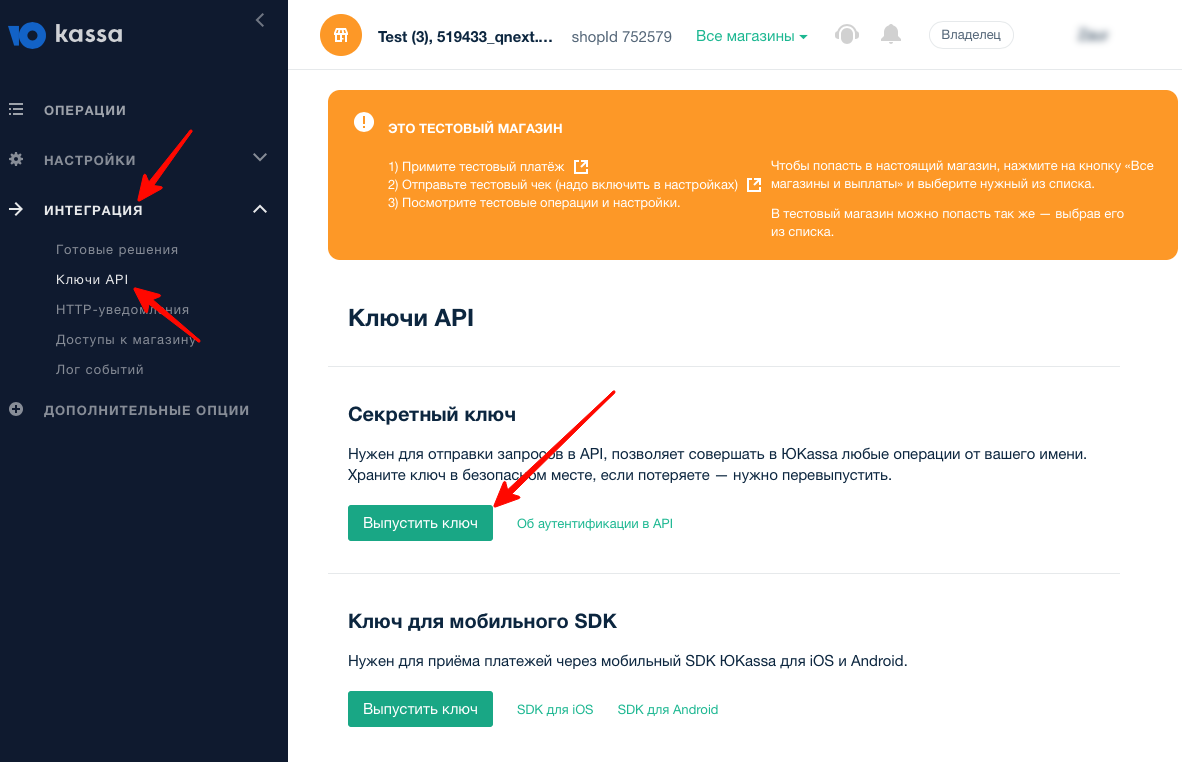Image resolution: width=1182 pixels, height=762 pixels.
Task: Open Доступы к магазину submenu item
Action: [126, 340]
